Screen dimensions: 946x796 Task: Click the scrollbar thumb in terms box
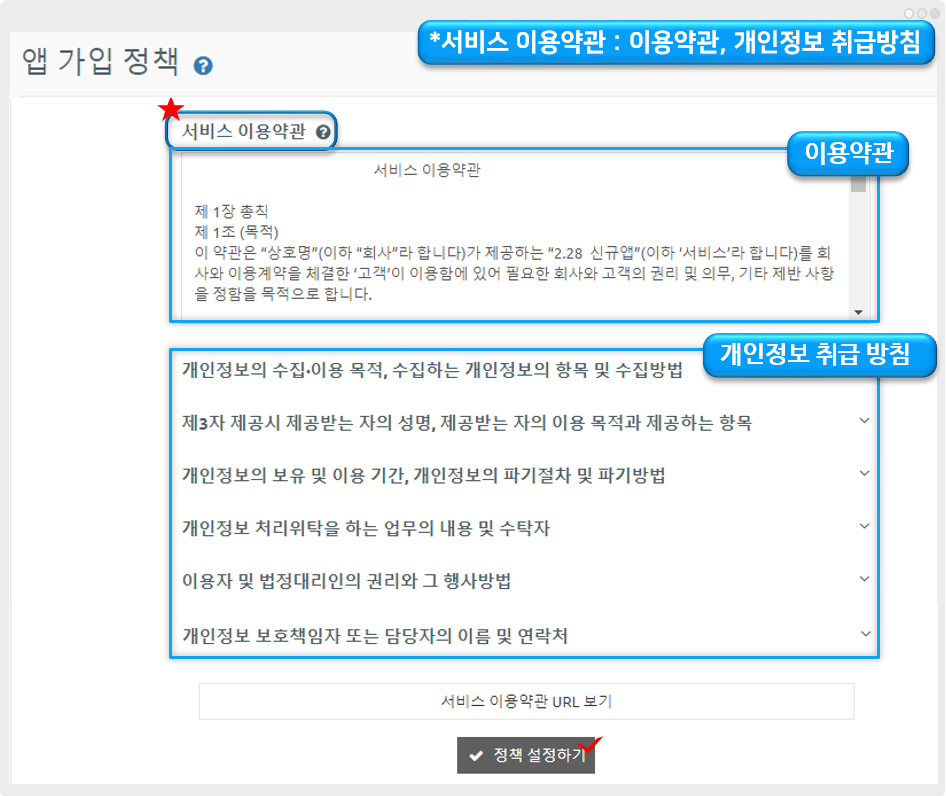point(858,184)
